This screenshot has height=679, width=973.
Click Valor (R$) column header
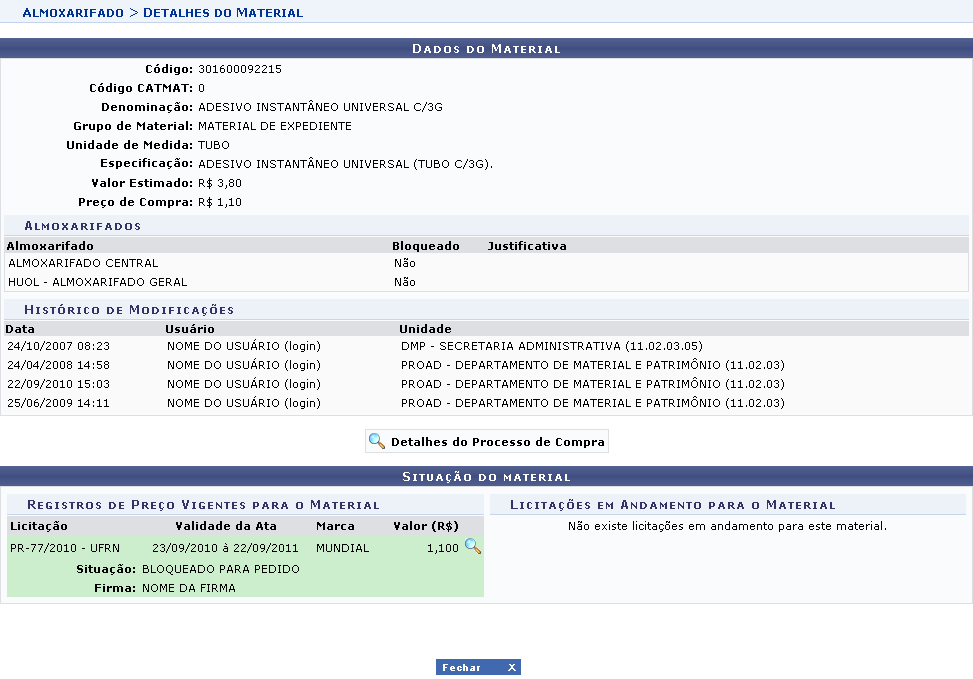pyautogui.click(x=426, y=526)
